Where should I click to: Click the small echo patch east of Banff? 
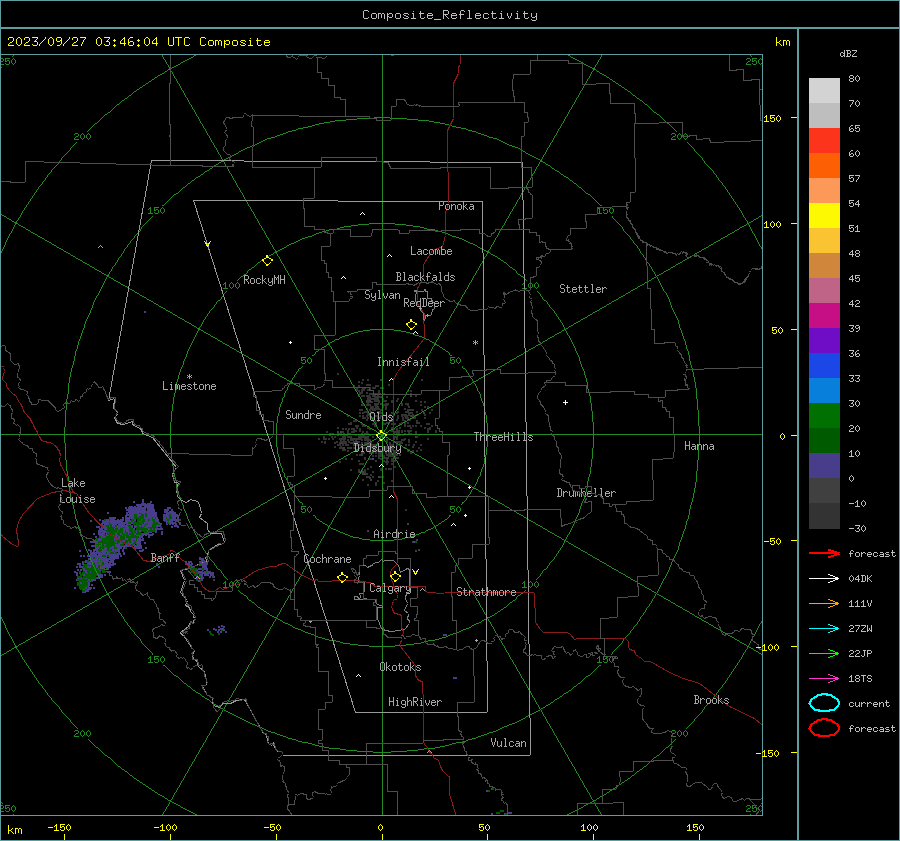click(x=201, y=568)
